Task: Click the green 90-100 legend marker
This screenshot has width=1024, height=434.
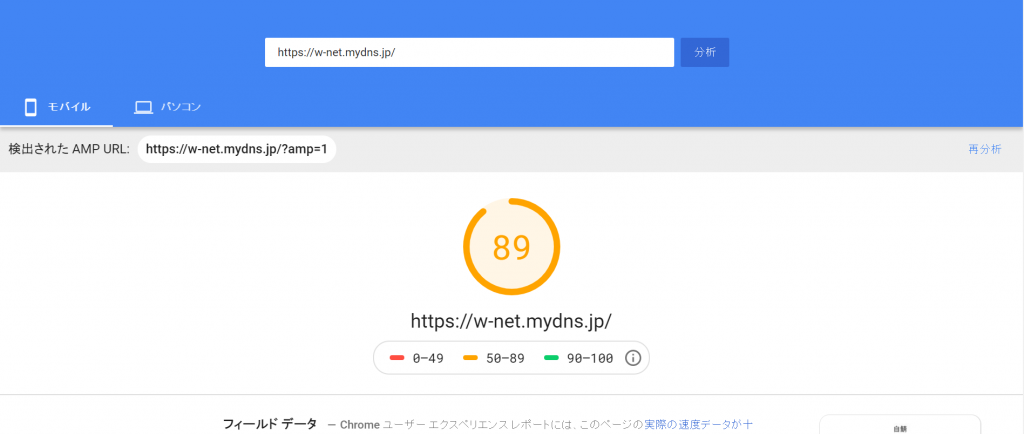Action: [x=551, y=358]
